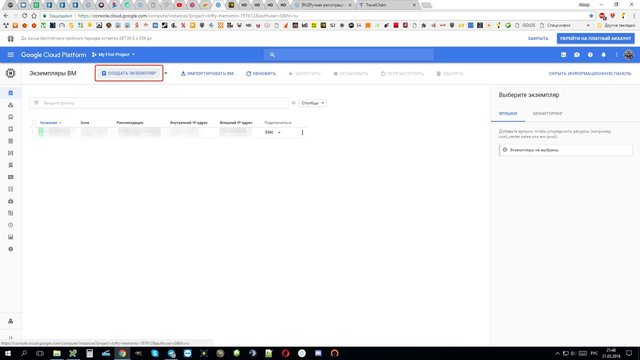
Task: Click the Рекомендация column header
Action: (x=130, y=122)
